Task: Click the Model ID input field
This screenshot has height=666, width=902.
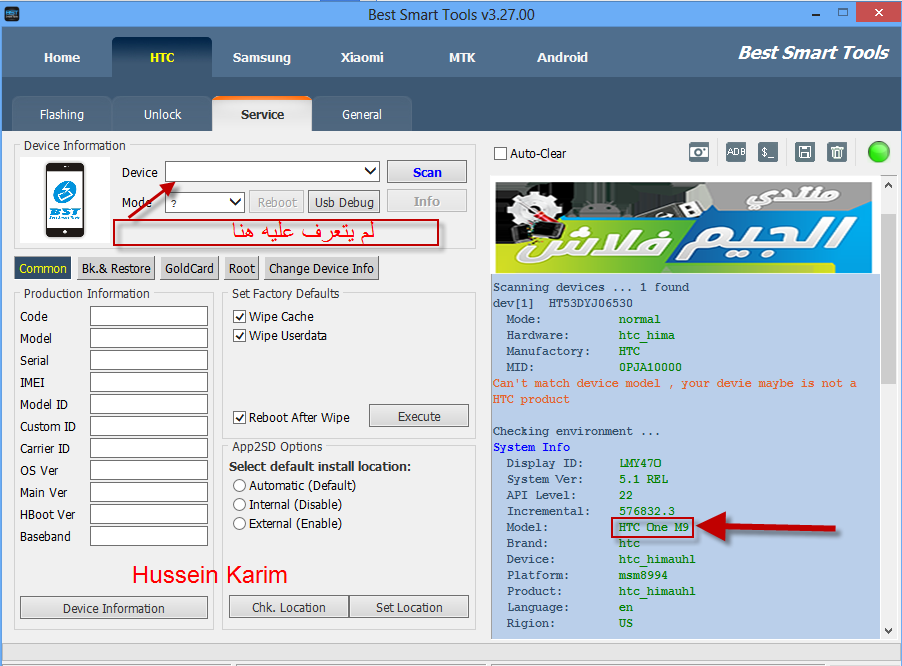Action: [149, 404]
